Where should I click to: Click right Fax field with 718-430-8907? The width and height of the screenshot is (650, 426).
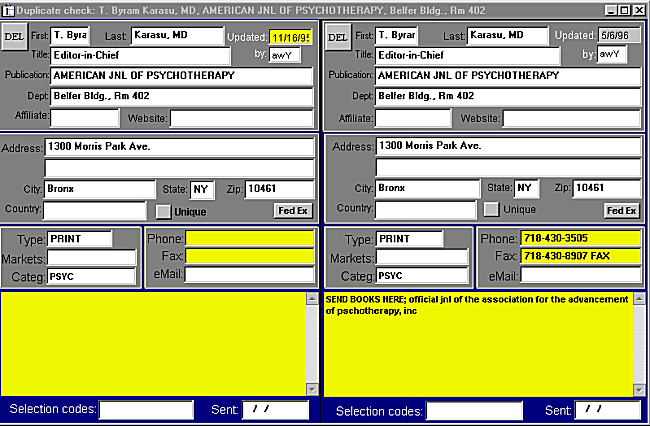pyautogui.click(x=576, y=257)
